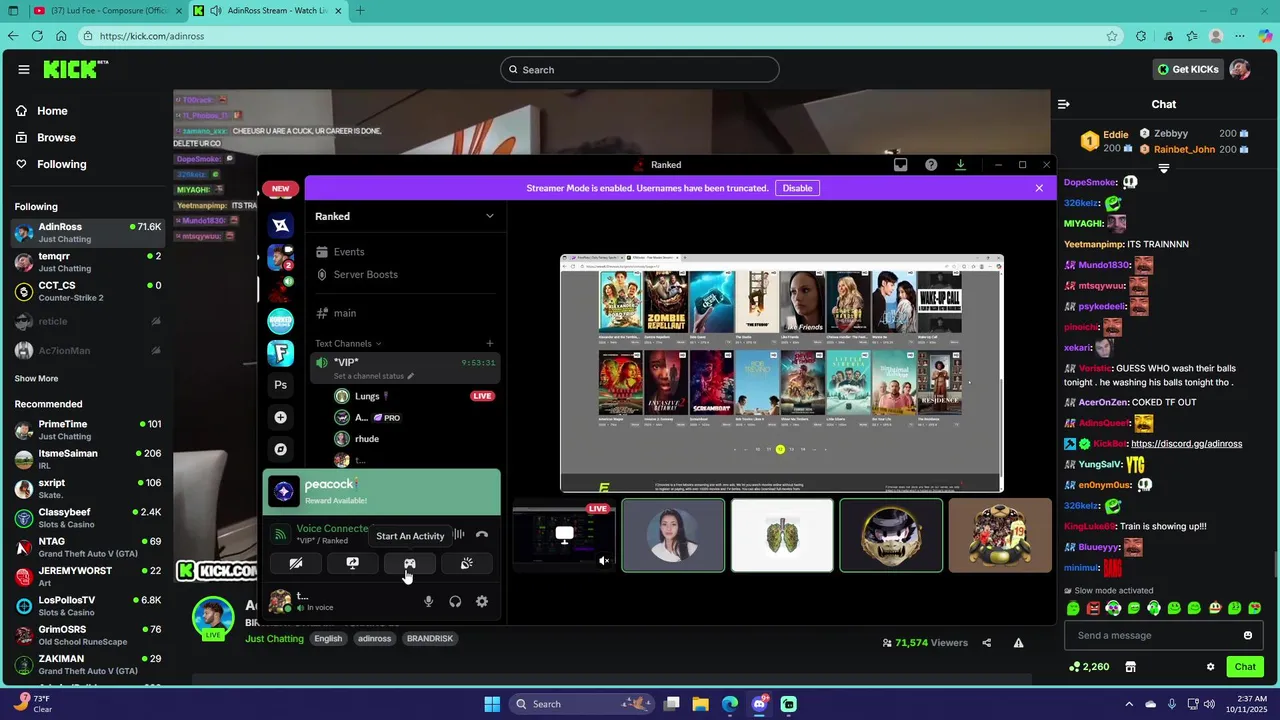Unmute the live stream tile speaker

click(x=604, y=561)
